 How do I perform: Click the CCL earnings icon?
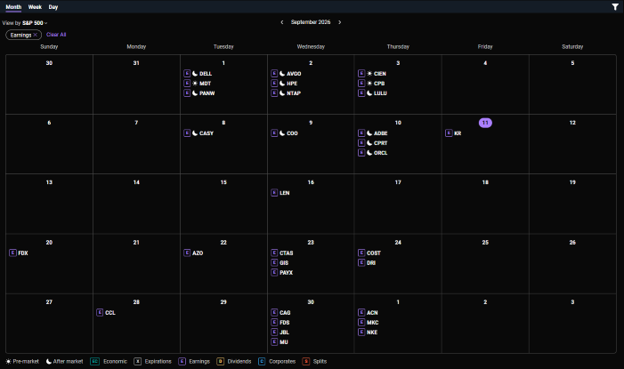click(100, 312)
